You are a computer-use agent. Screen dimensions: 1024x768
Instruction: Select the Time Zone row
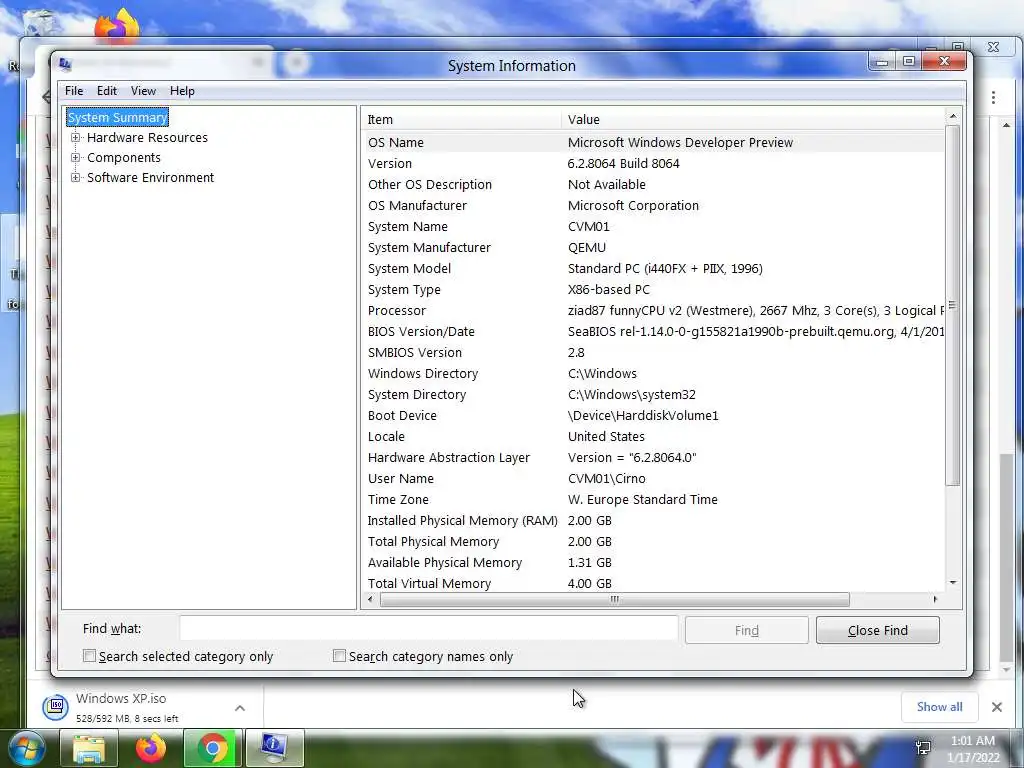(653, 500)
